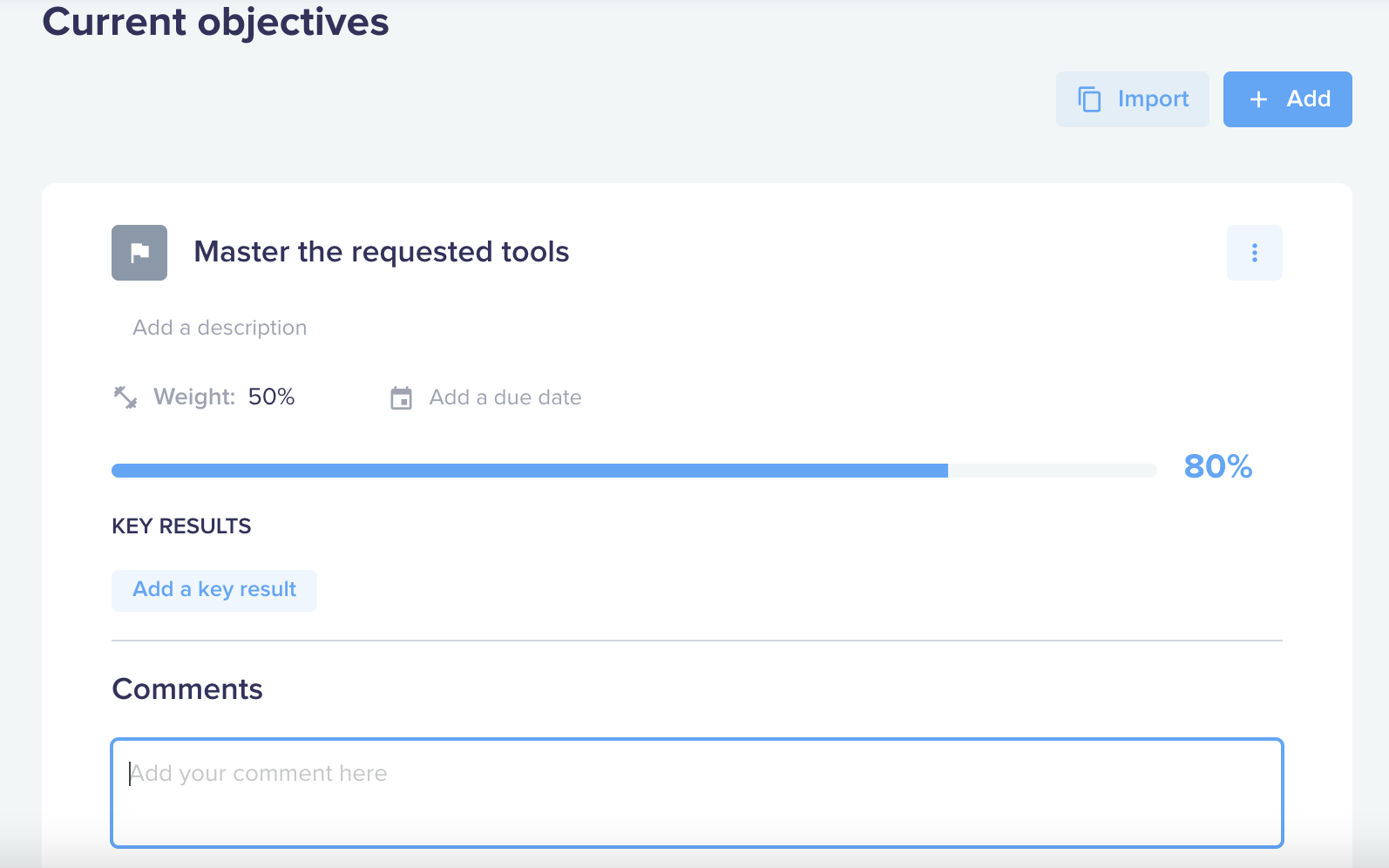Click the blue Add button

(1287, 99)
